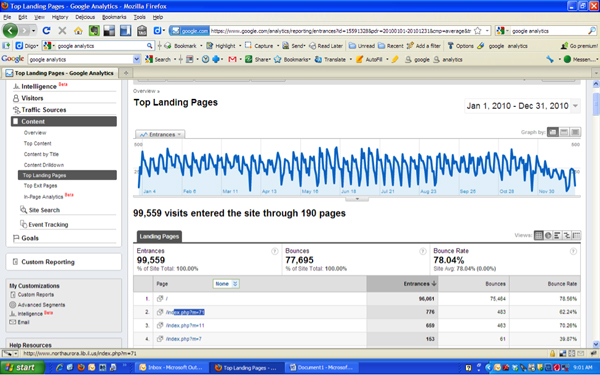Open Content Drilldown report
The height and width of the screenshot is (375, 600).
44,165
